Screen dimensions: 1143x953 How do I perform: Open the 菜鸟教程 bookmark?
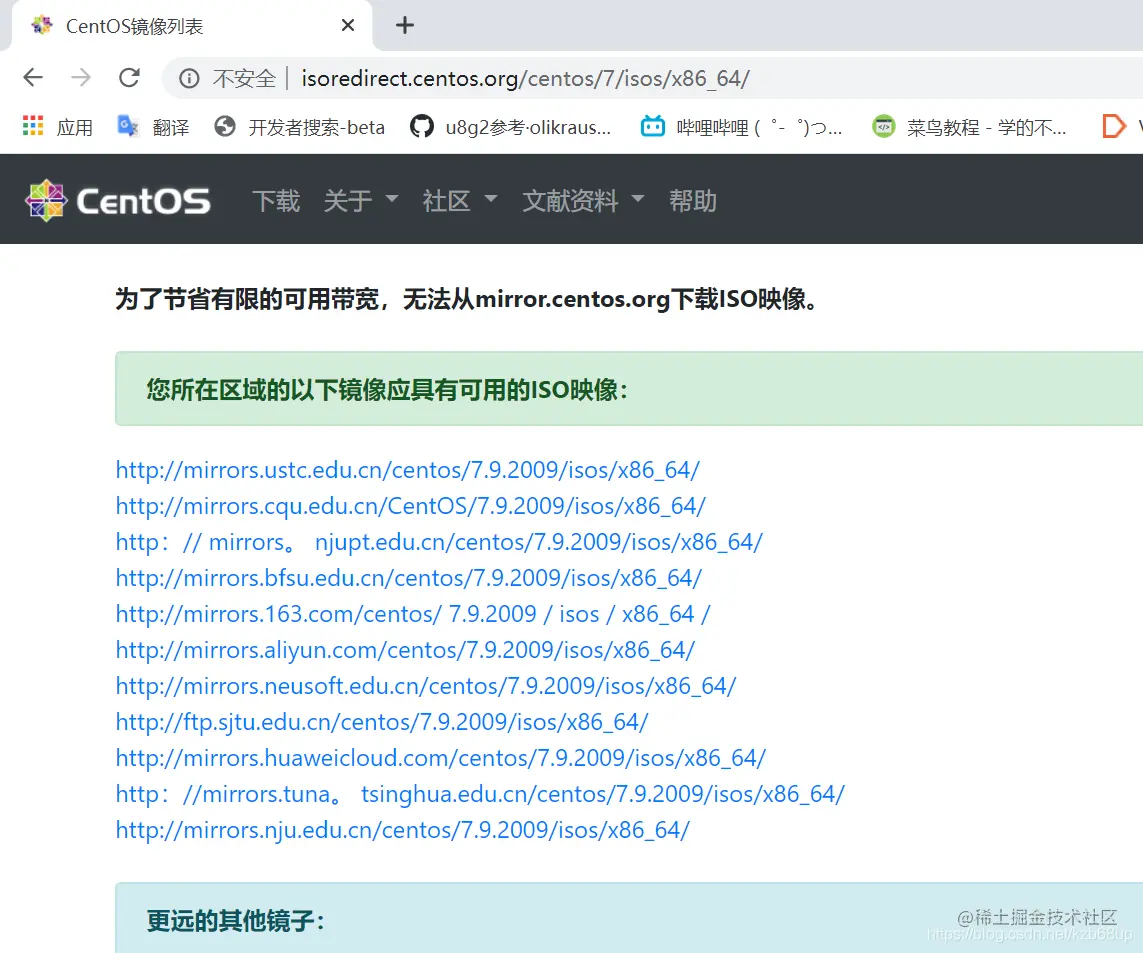tap(970, 127)
